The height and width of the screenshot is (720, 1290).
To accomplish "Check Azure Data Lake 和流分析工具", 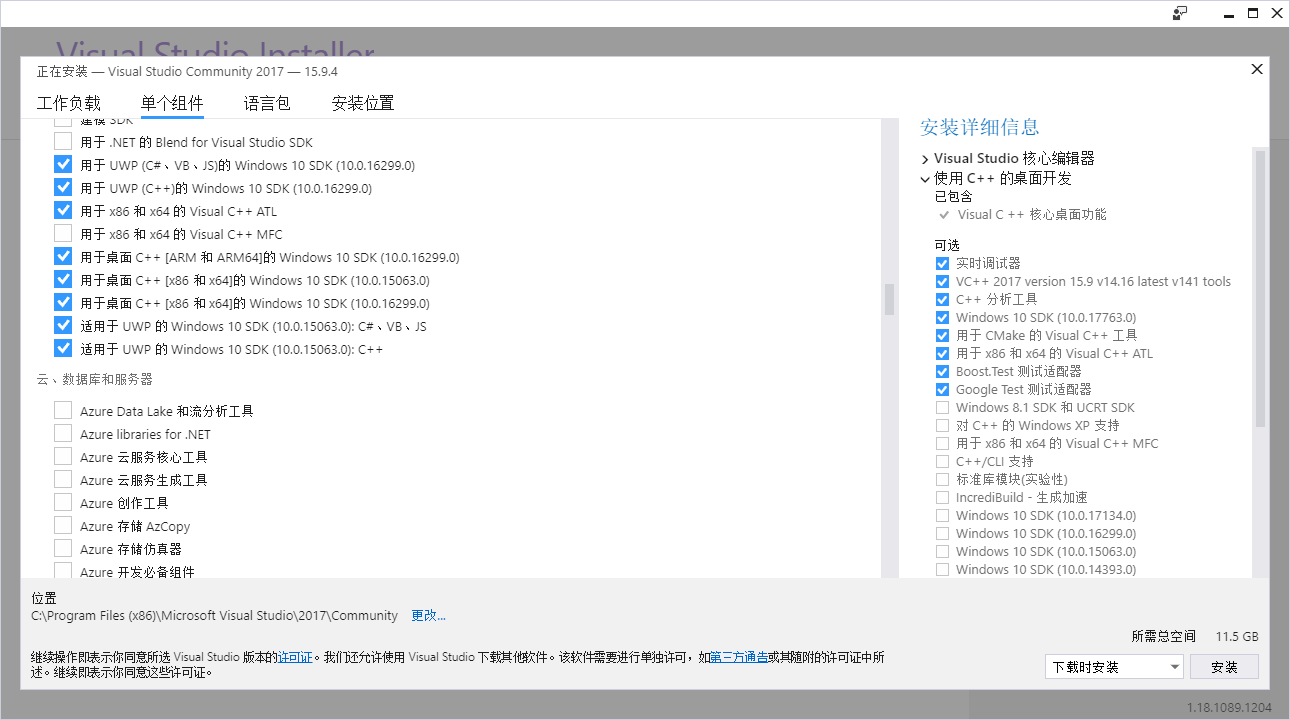I will click(63, 411).
